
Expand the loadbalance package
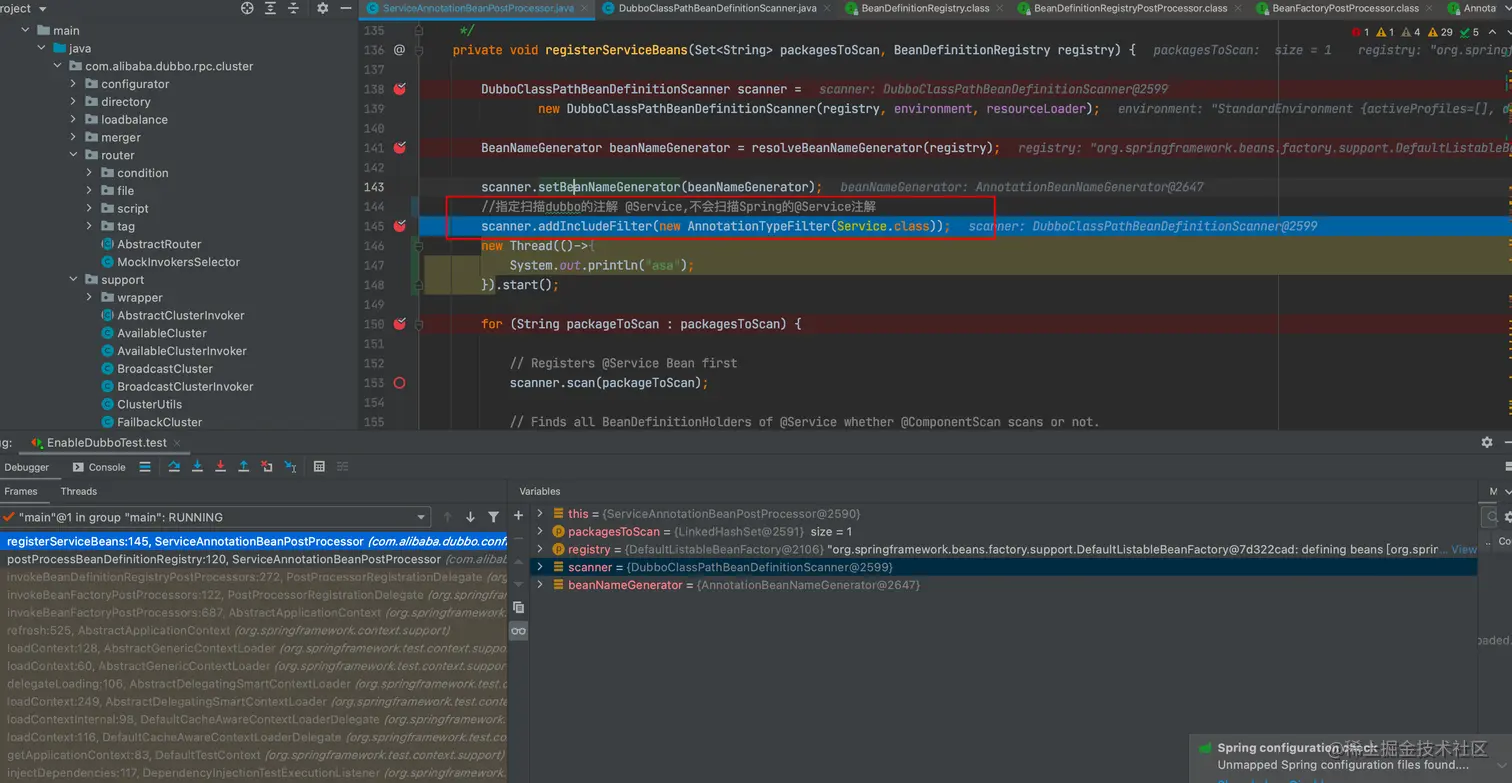pyautogui.click(x=73, y=120)
